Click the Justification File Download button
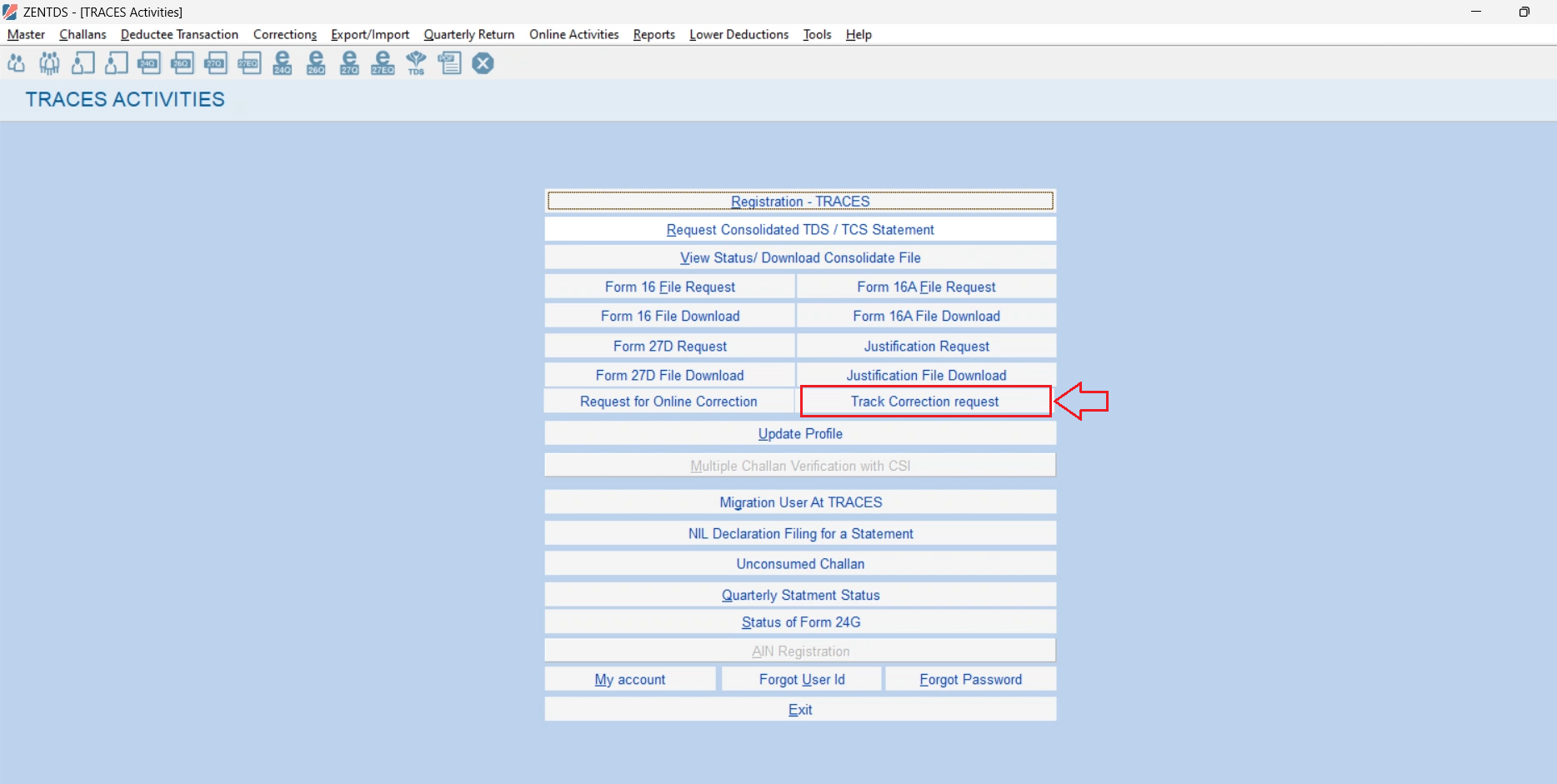 pyautogui.click(x=926, y=375)
